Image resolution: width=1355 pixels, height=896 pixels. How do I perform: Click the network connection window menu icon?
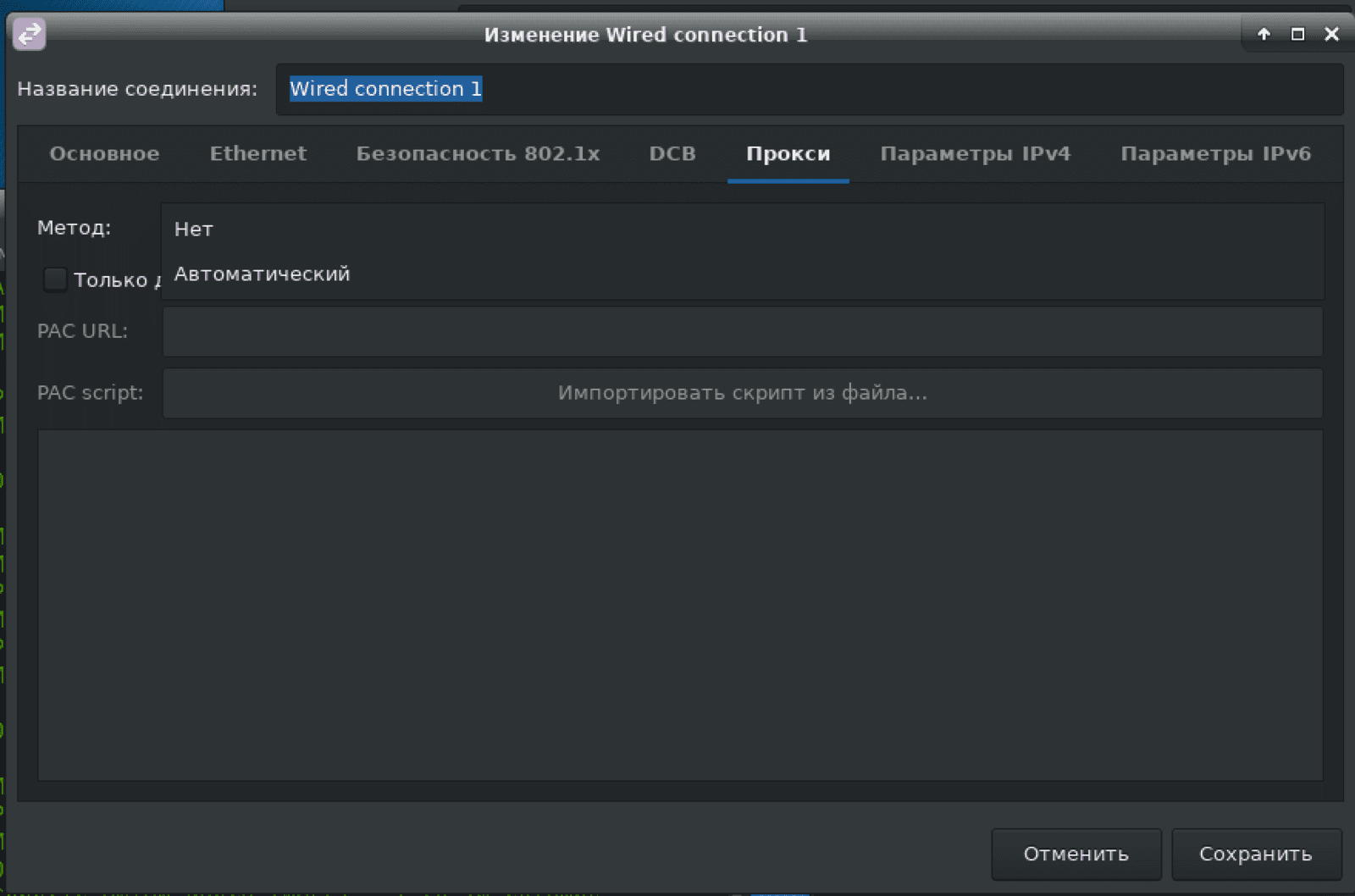pyautogui.click(x=30, y=34)
